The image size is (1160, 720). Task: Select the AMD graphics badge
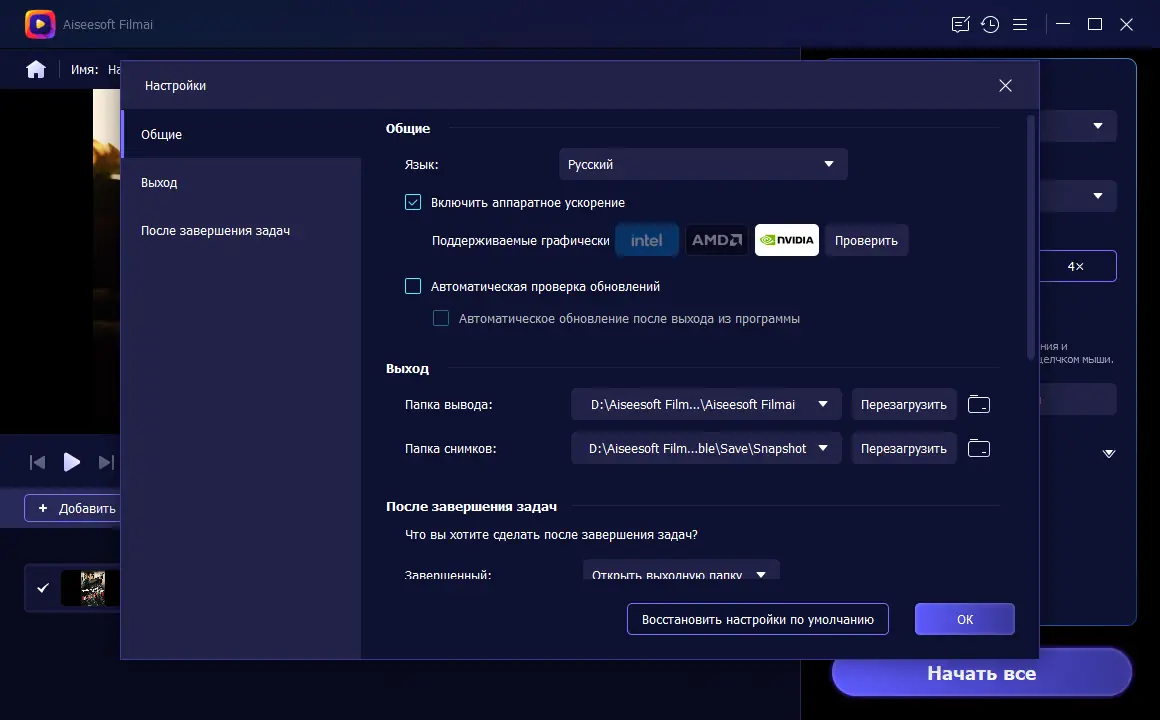pos(717,240)
